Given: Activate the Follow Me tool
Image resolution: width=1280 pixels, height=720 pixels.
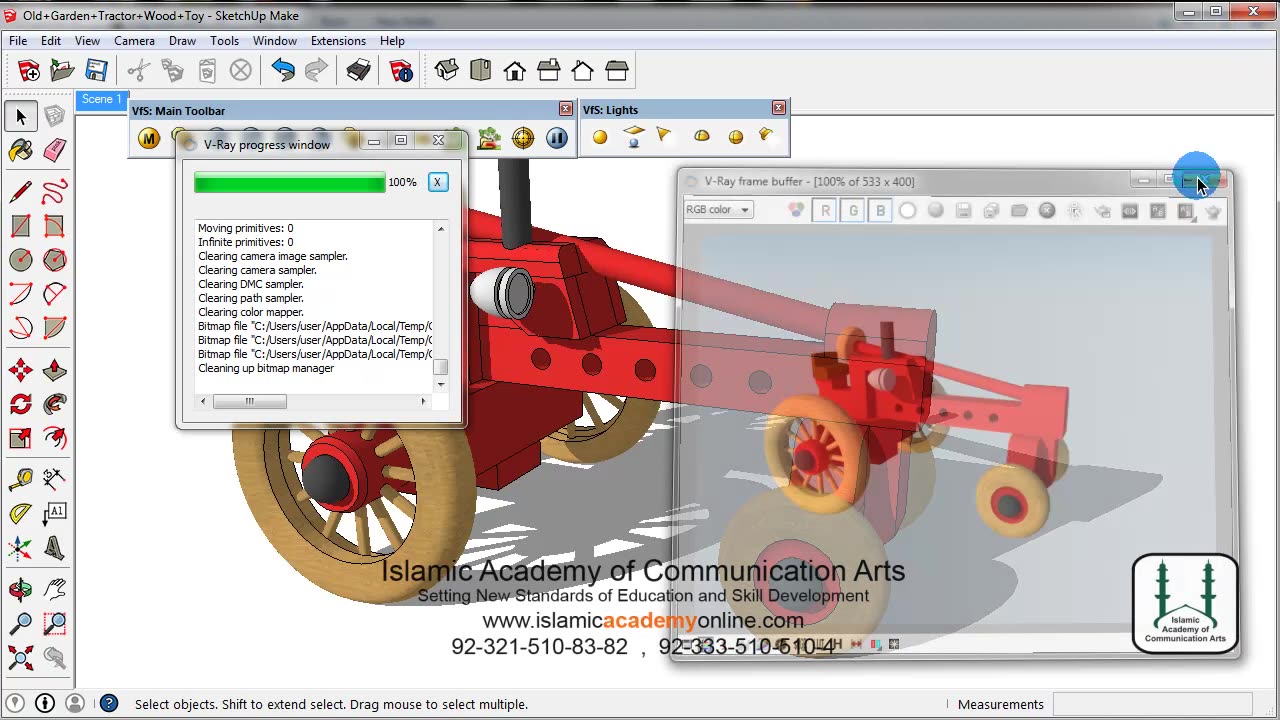Looking at the screenshot, I should click(x=55, y=404).
